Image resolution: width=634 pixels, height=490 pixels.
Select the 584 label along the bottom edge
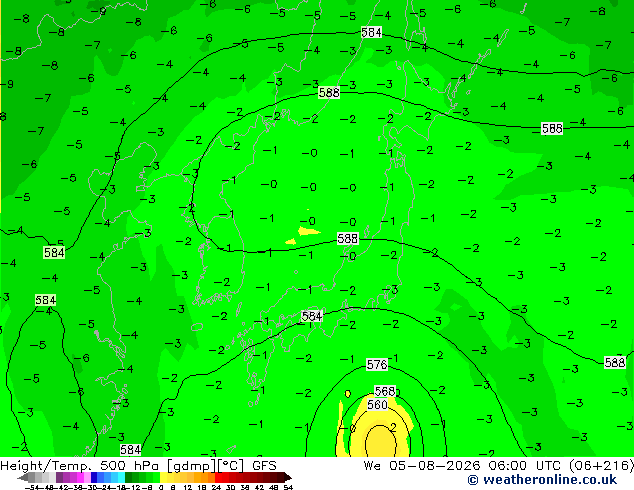click(x=130, y=450)
